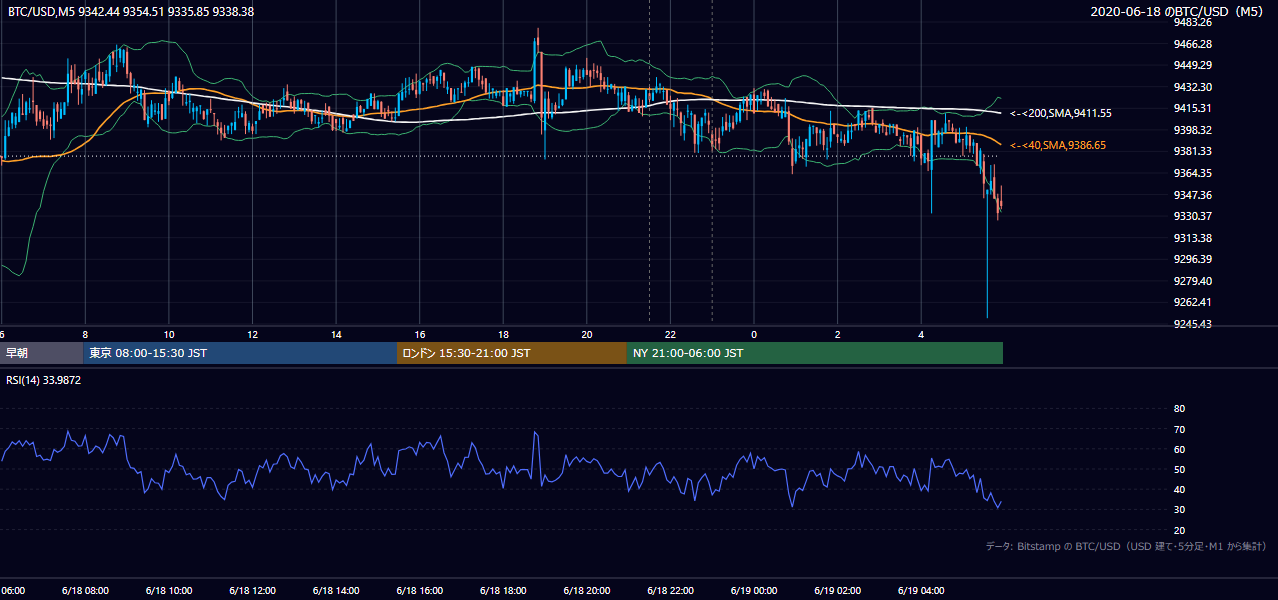1278x600 pixels.
Task: Click the 40 SMA label showing 9386.65
Action: [x=1058, y=146]
